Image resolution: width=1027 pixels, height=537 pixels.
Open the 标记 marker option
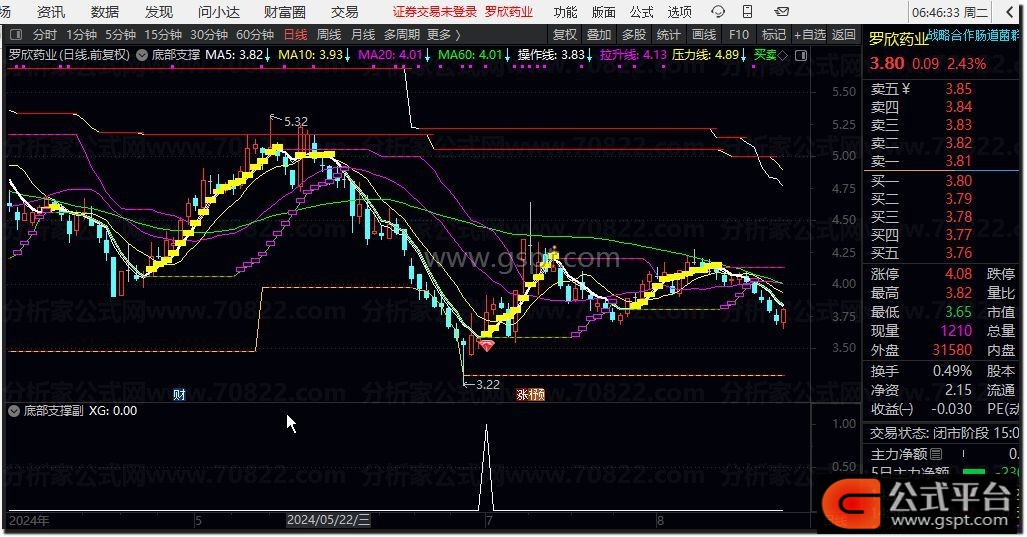coord(774,35)
